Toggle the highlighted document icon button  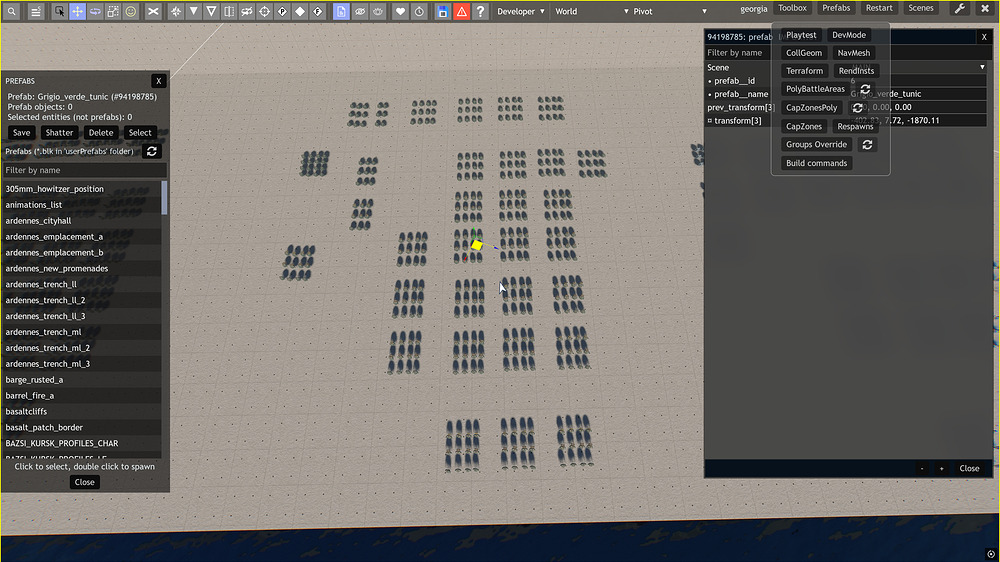pyautogui.click(x=341, y=11)
